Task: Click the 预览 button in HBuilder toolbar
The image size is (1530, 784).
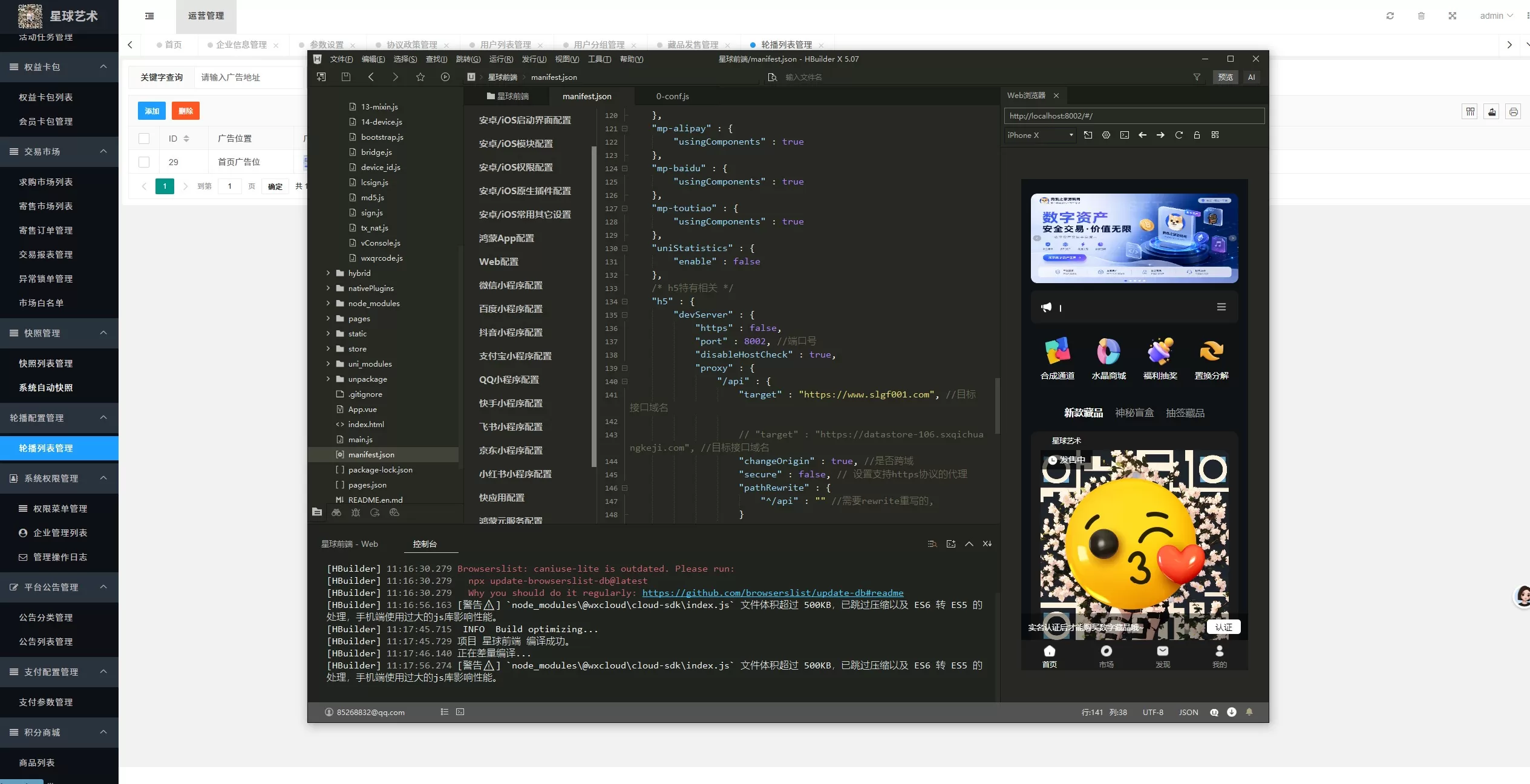Action: (1226, 77)
